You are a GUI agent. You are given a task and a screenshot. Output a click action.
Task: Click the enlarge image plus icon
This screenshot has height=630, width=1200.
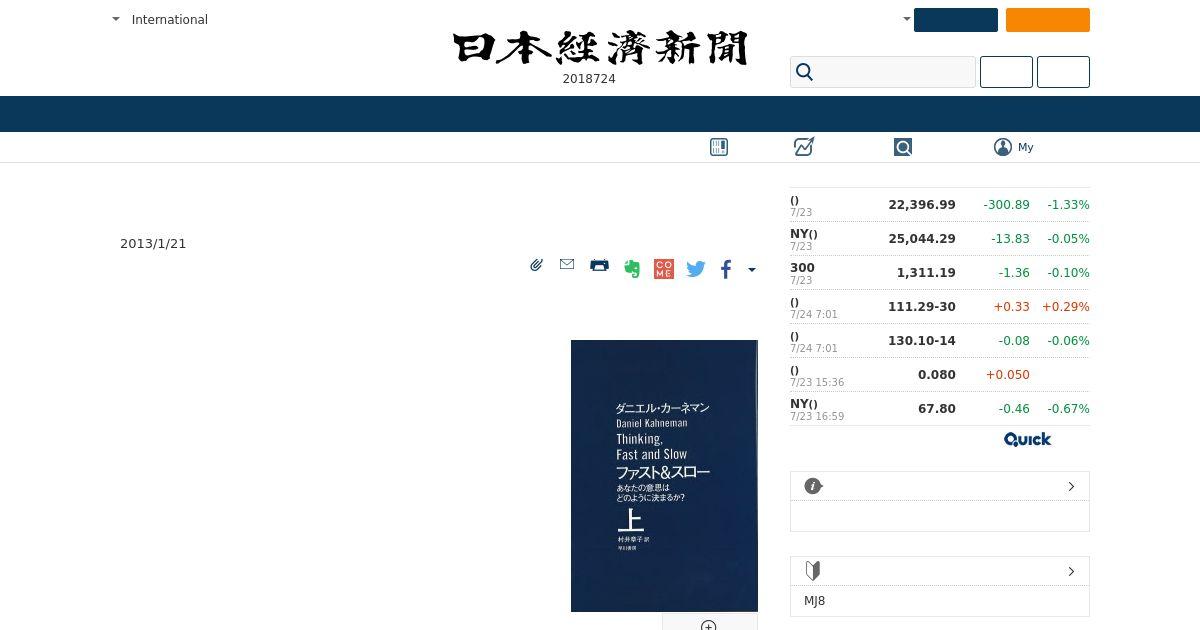point(709,626)
